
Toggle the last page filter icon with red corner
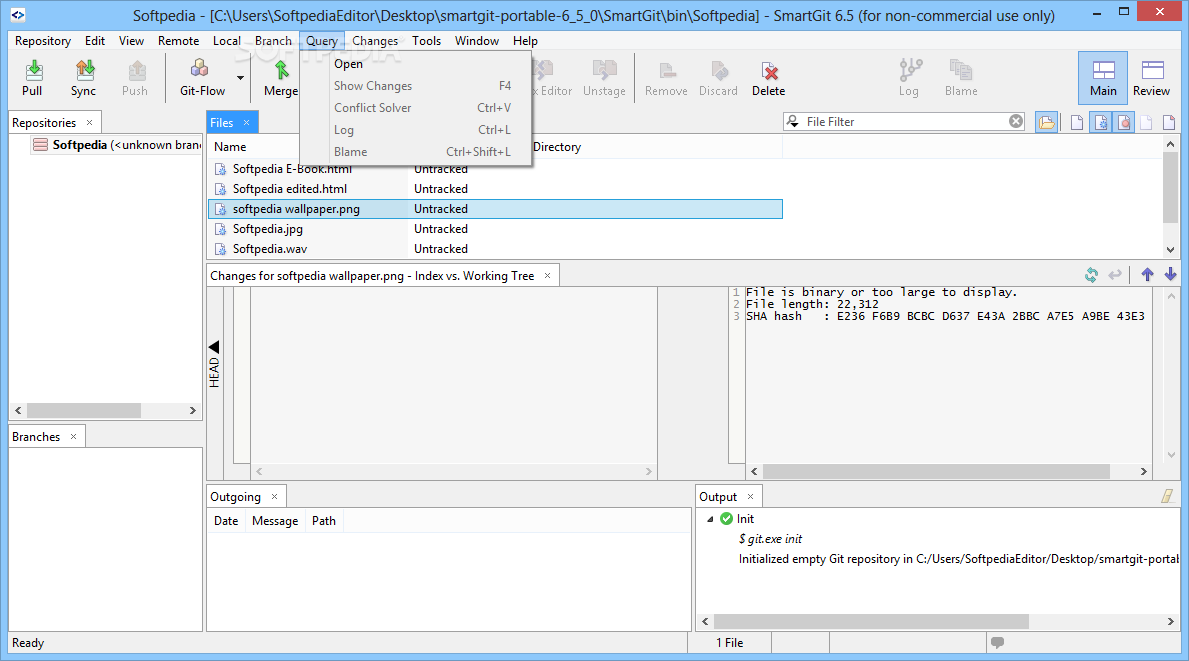point(1169,122)
